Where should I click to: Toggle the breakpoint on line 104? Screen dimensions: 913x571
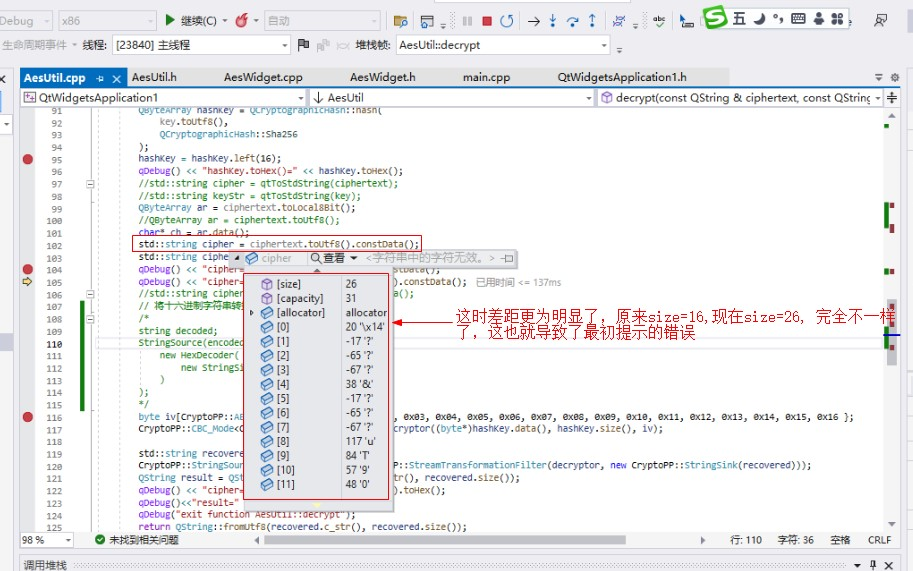27,269
